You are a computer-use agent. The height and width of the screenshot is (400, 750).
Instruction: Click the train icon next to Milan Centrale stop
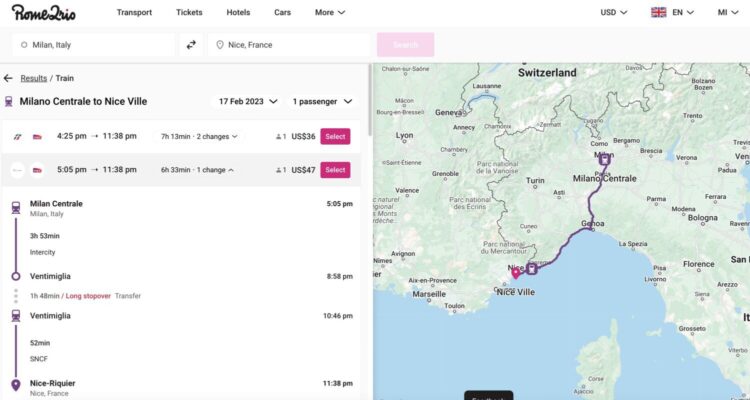pos(16,208)
